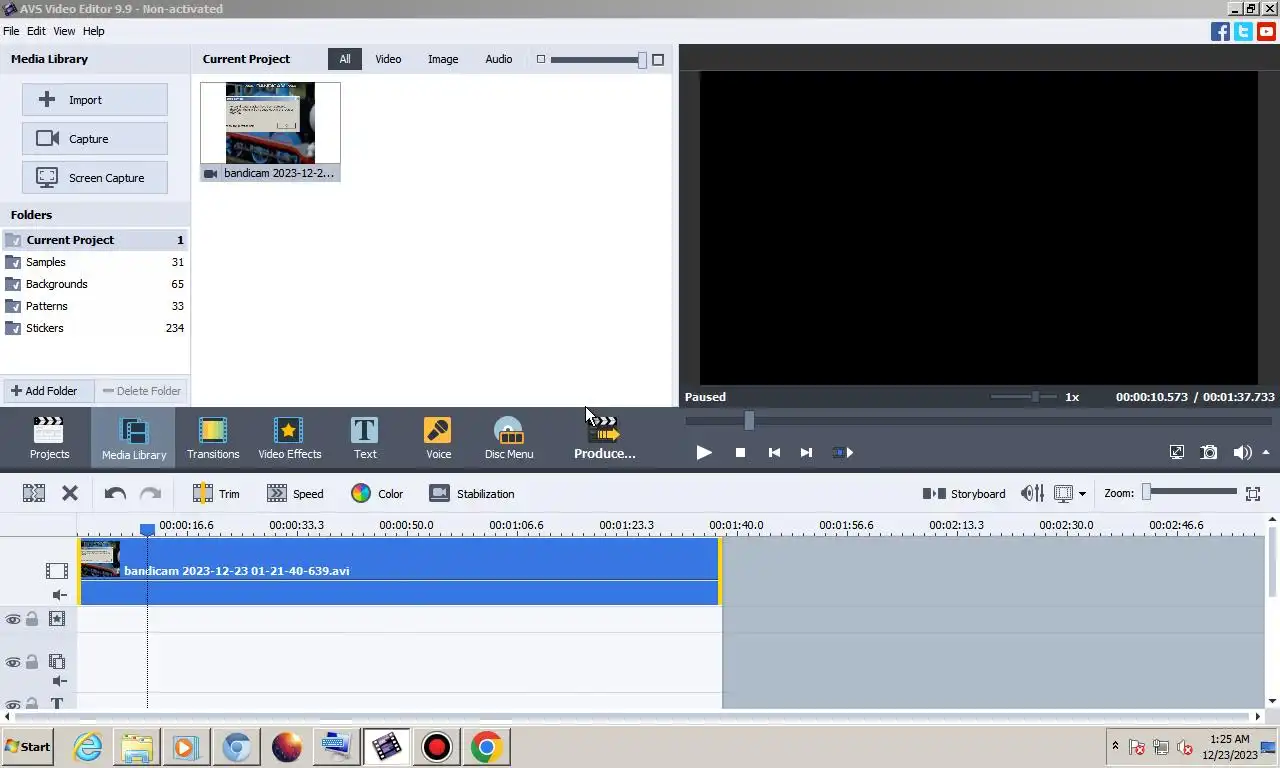The height and width of the screenshot is (768, 1280).
Task: Select the Samples folder
Action: pos(94,262)
